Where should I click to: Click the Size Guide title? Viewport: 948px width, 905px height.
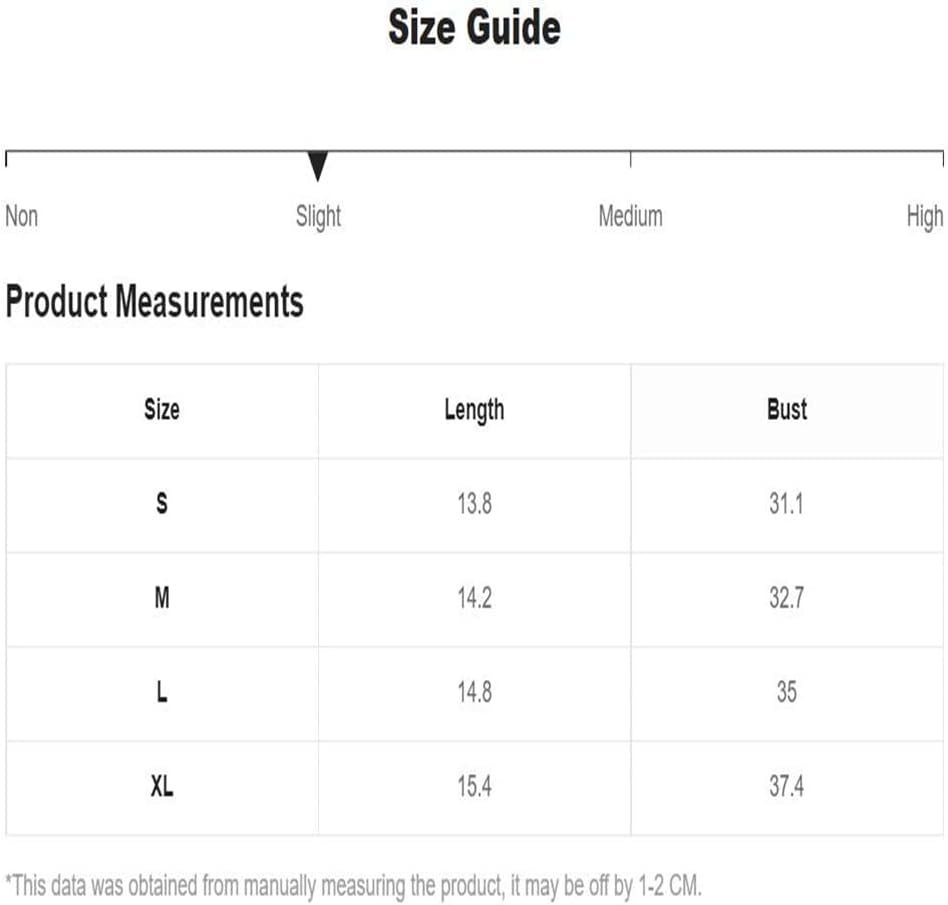pyautogui.click(x=475, y=28)
